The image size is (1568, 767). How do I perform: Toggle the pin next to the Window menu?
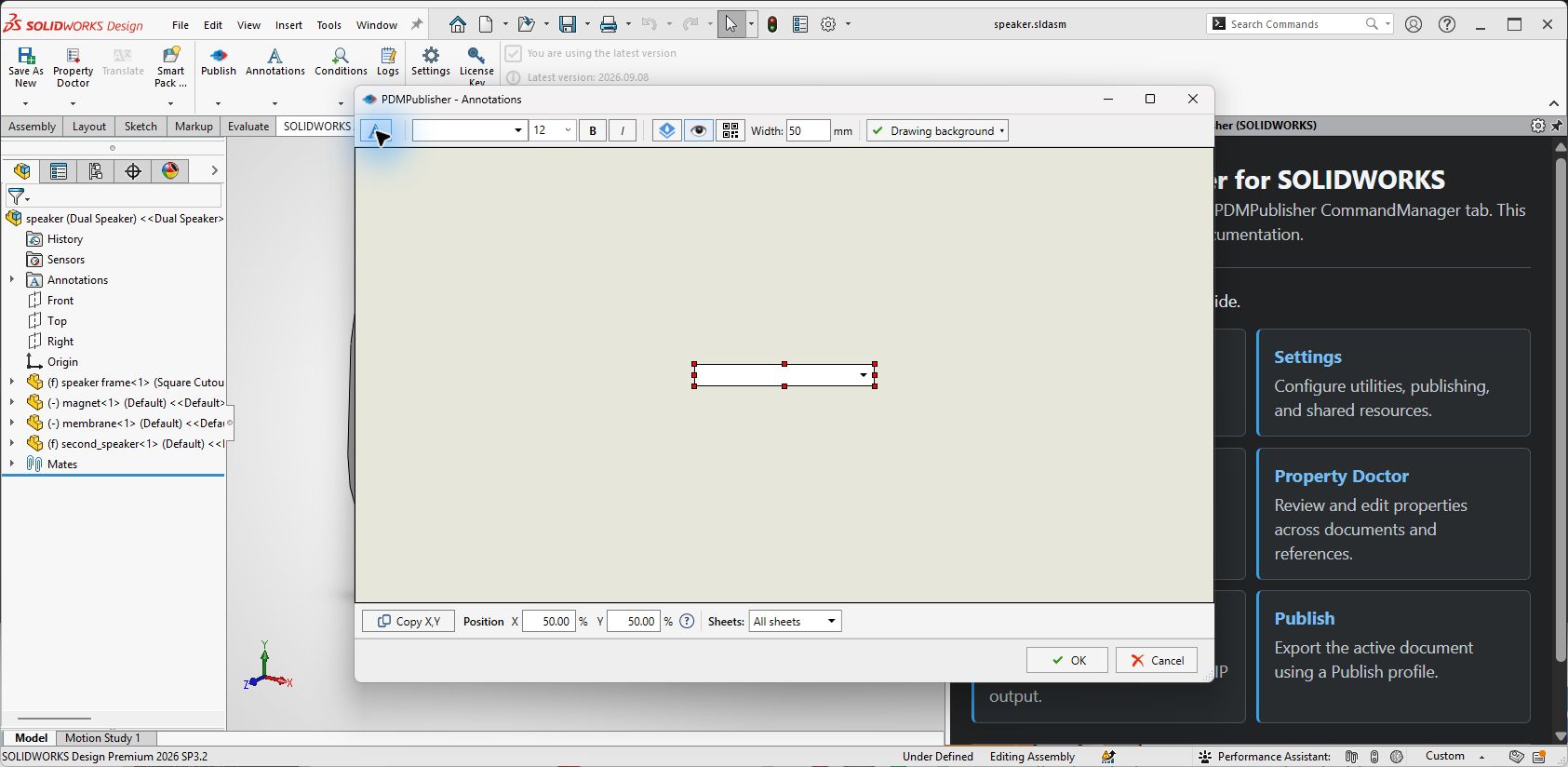417,24
